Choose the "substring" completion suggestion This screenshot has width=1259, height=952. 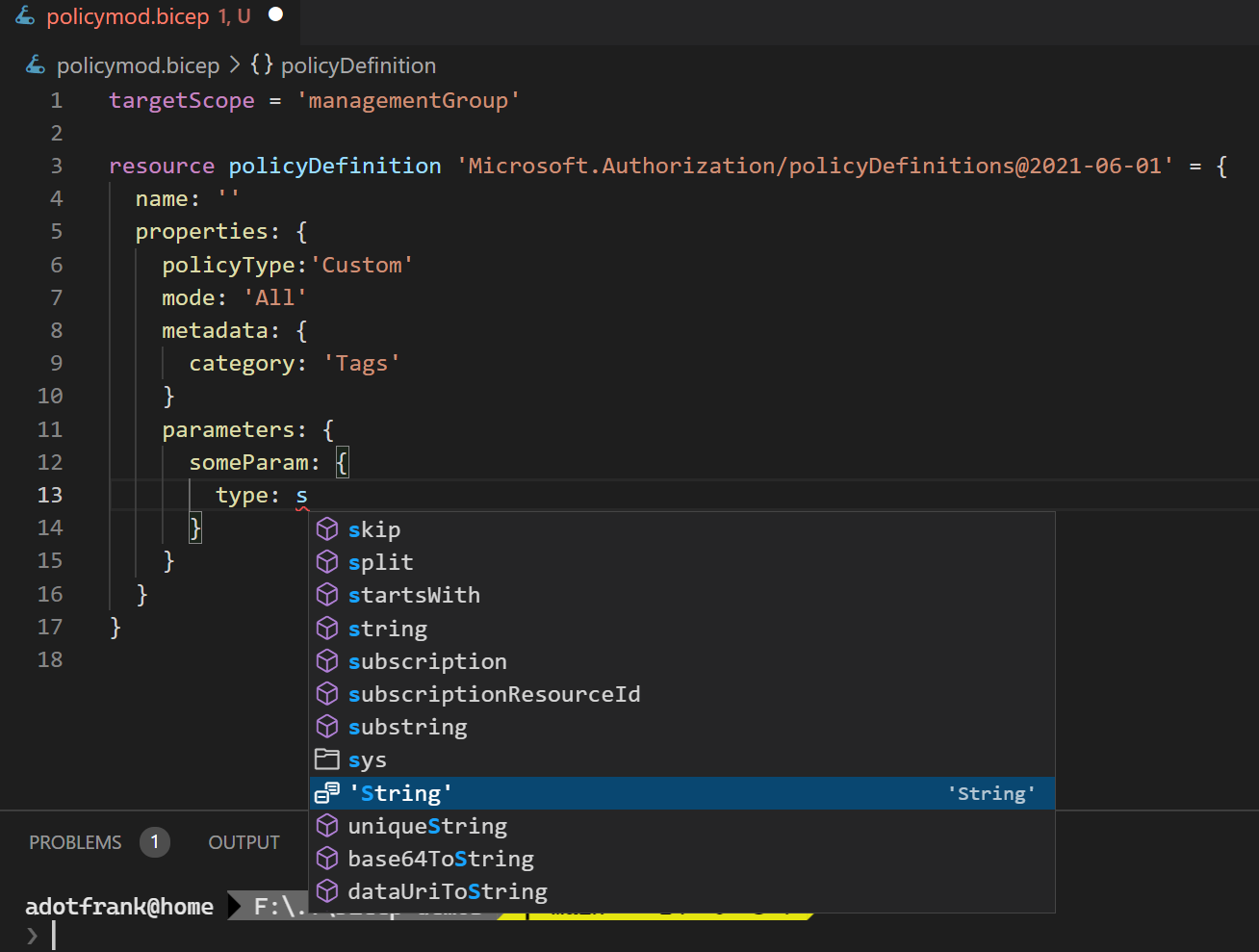(407, 727)
